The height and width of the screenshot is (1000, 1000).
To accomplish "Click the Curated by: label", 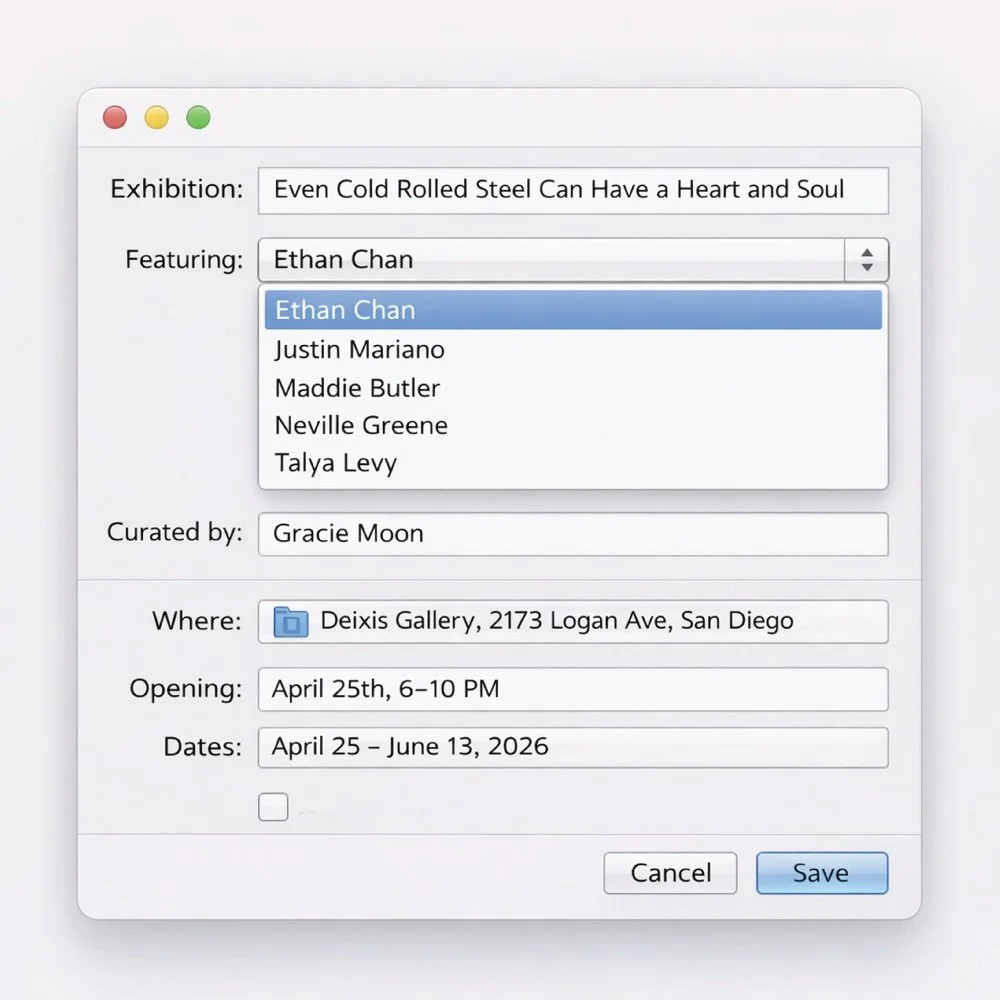I will [x=175, y=533].
